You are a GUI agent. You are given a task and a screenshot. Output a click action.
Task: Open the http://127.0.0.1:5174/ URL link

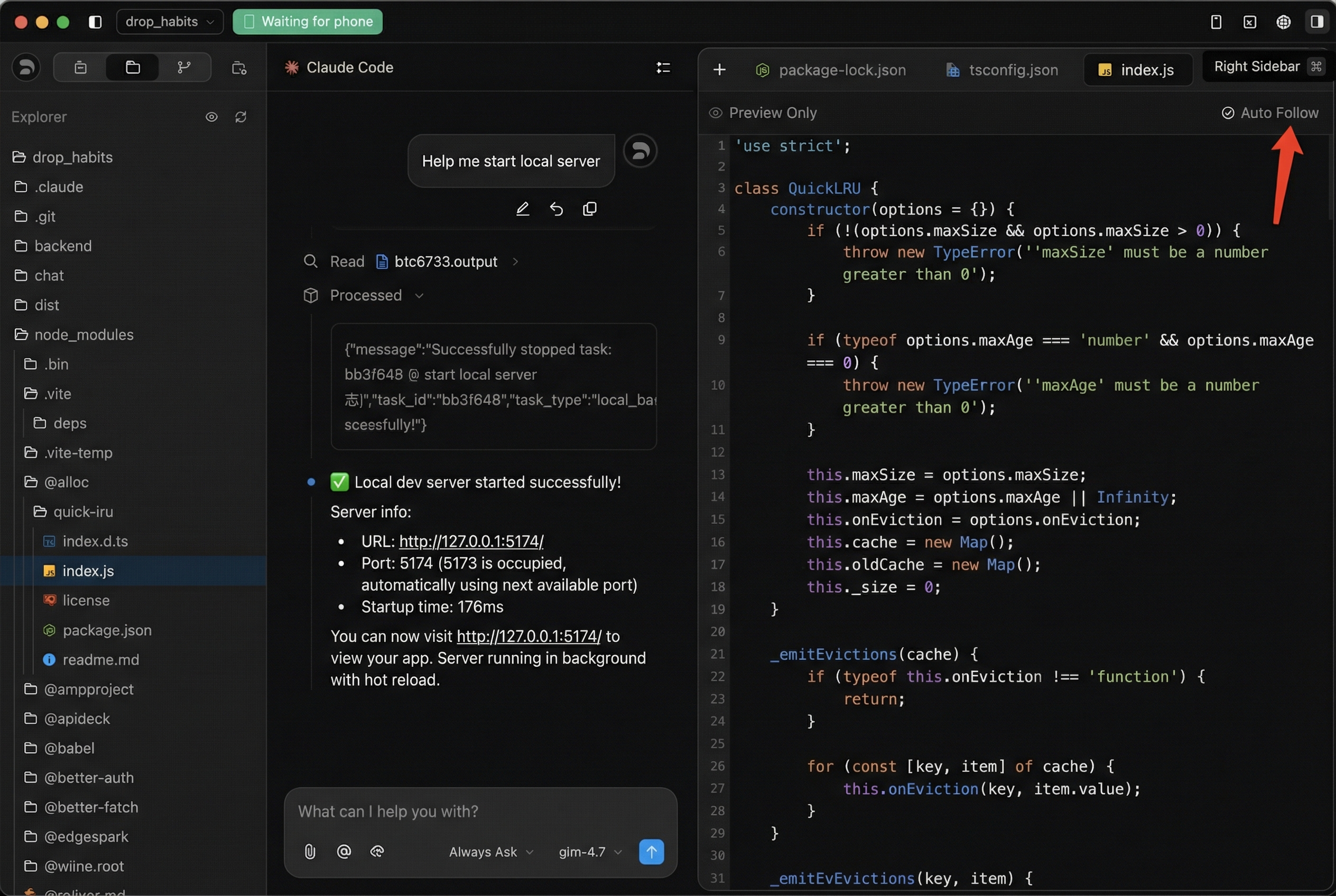[x=471, y=540]
